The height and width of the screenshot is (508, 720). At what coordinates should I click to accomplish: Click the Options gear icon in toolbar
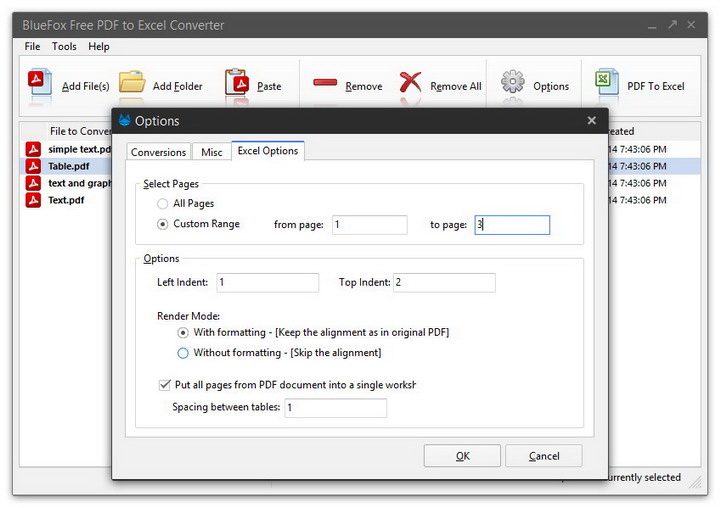click(512, 82)
